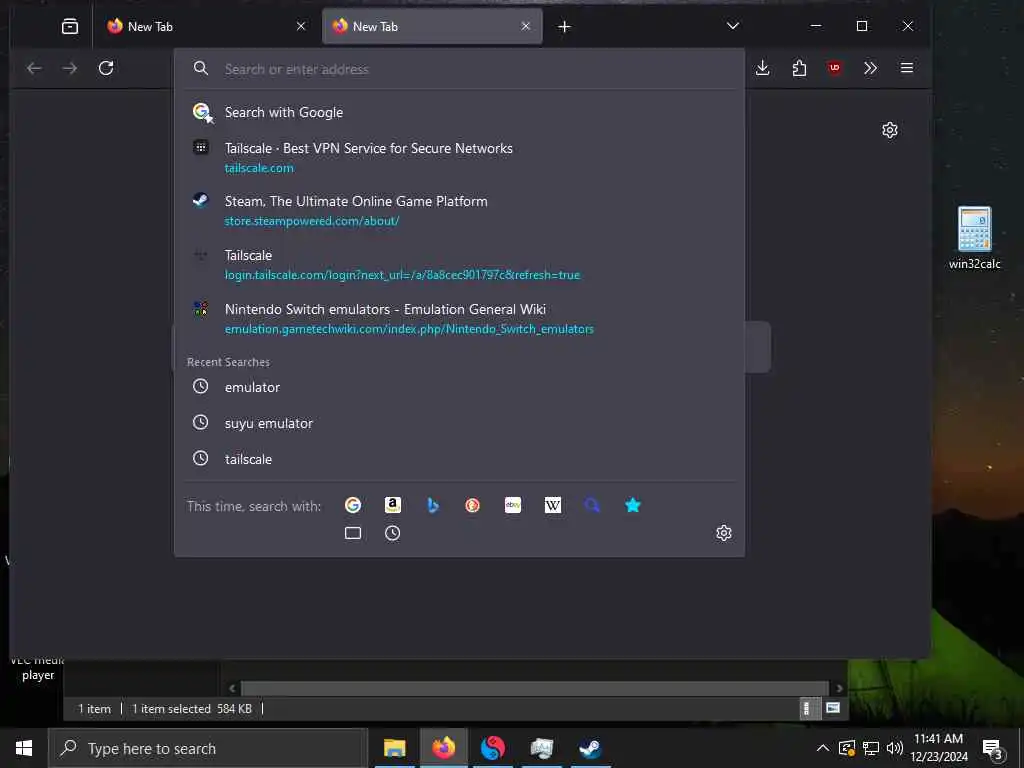Open the Firefox View tab icon
The height and width of the screenshot is (768, 1024).
tap(70, 26)
